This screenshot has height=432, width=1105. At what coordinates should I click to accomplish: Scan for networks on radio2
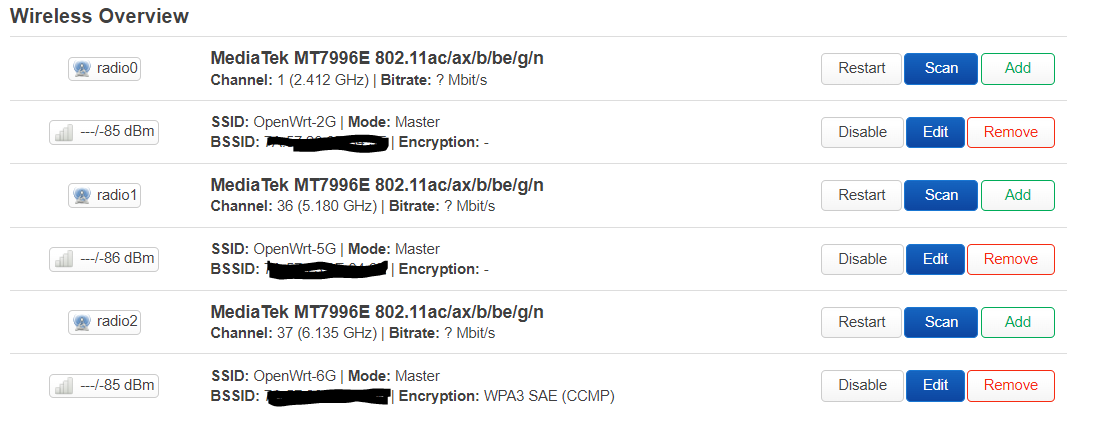coord(941,322)
